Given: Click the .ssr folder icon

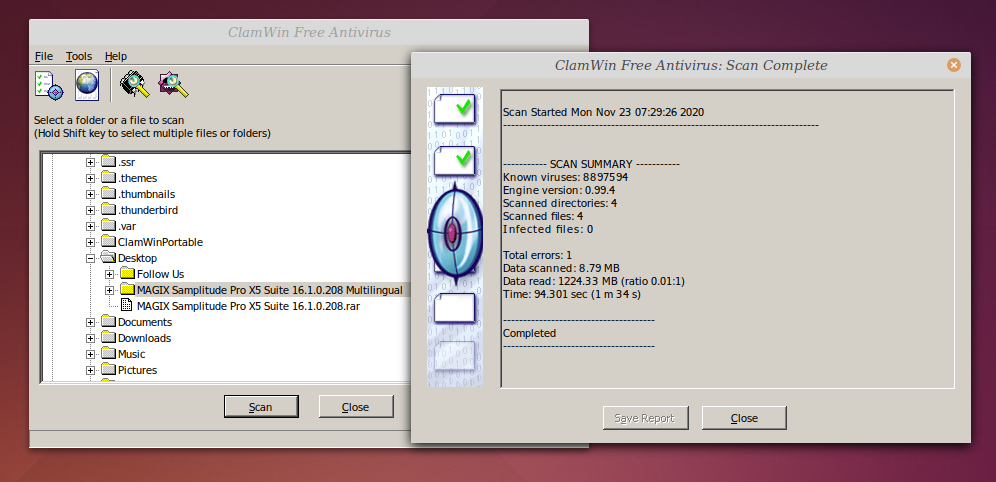Looking at the screenshot, I should 109,162.
